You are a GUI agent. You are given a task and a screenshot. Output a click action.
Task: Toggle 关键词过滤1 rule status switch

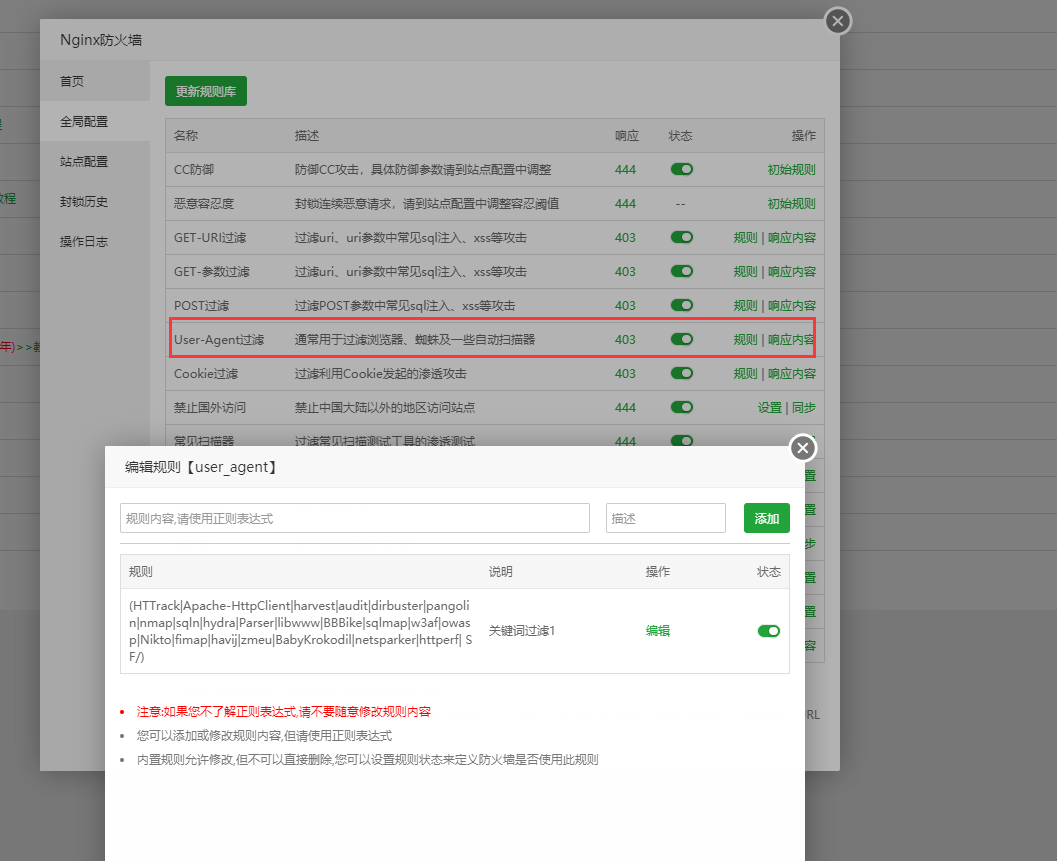pos(768,631)
